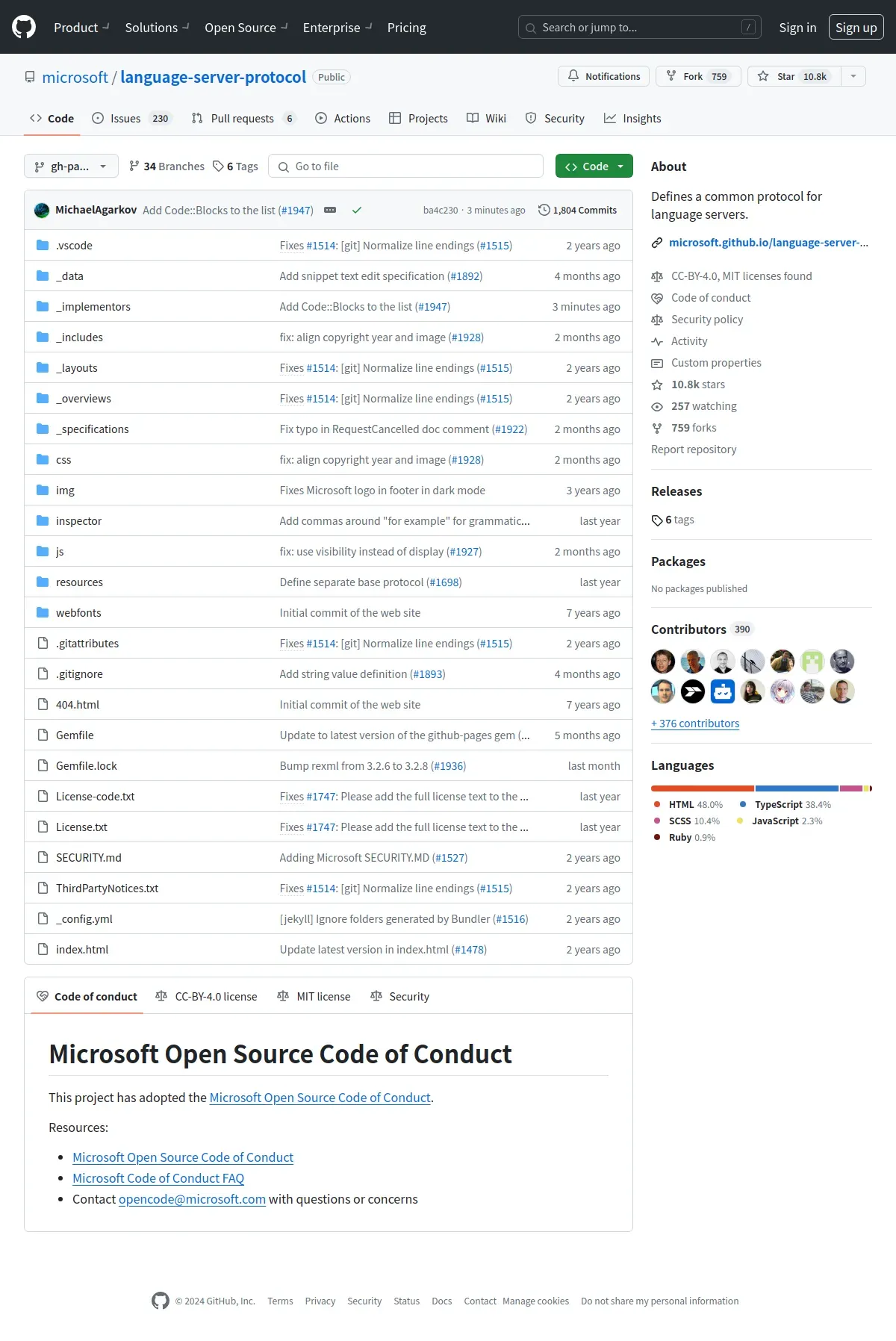Expand the green Code dropdown button
Viewport: 896px width, 1341px height.
(594, 167)
